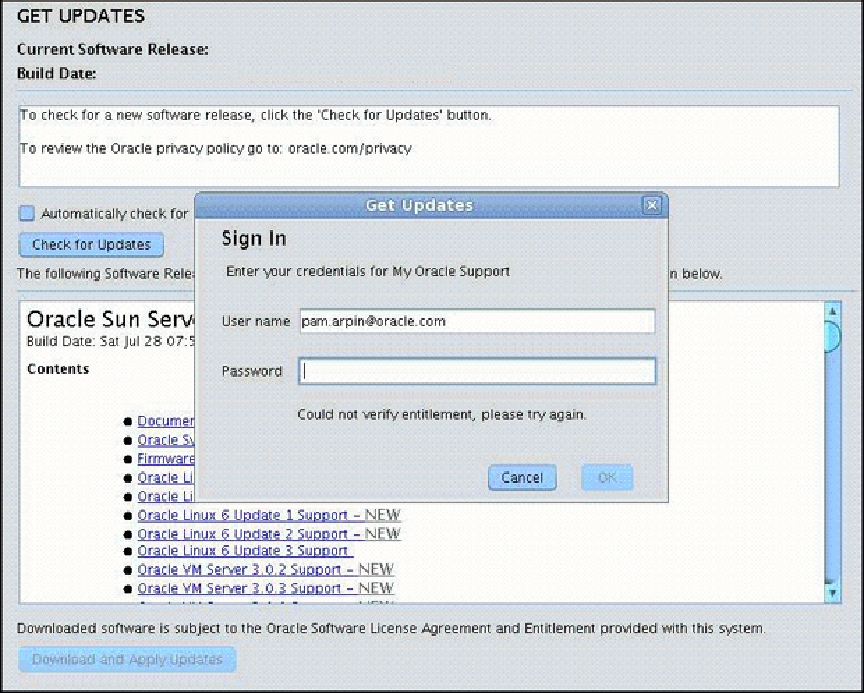Click Download and Apply Updates button

(x=127, y=659)
